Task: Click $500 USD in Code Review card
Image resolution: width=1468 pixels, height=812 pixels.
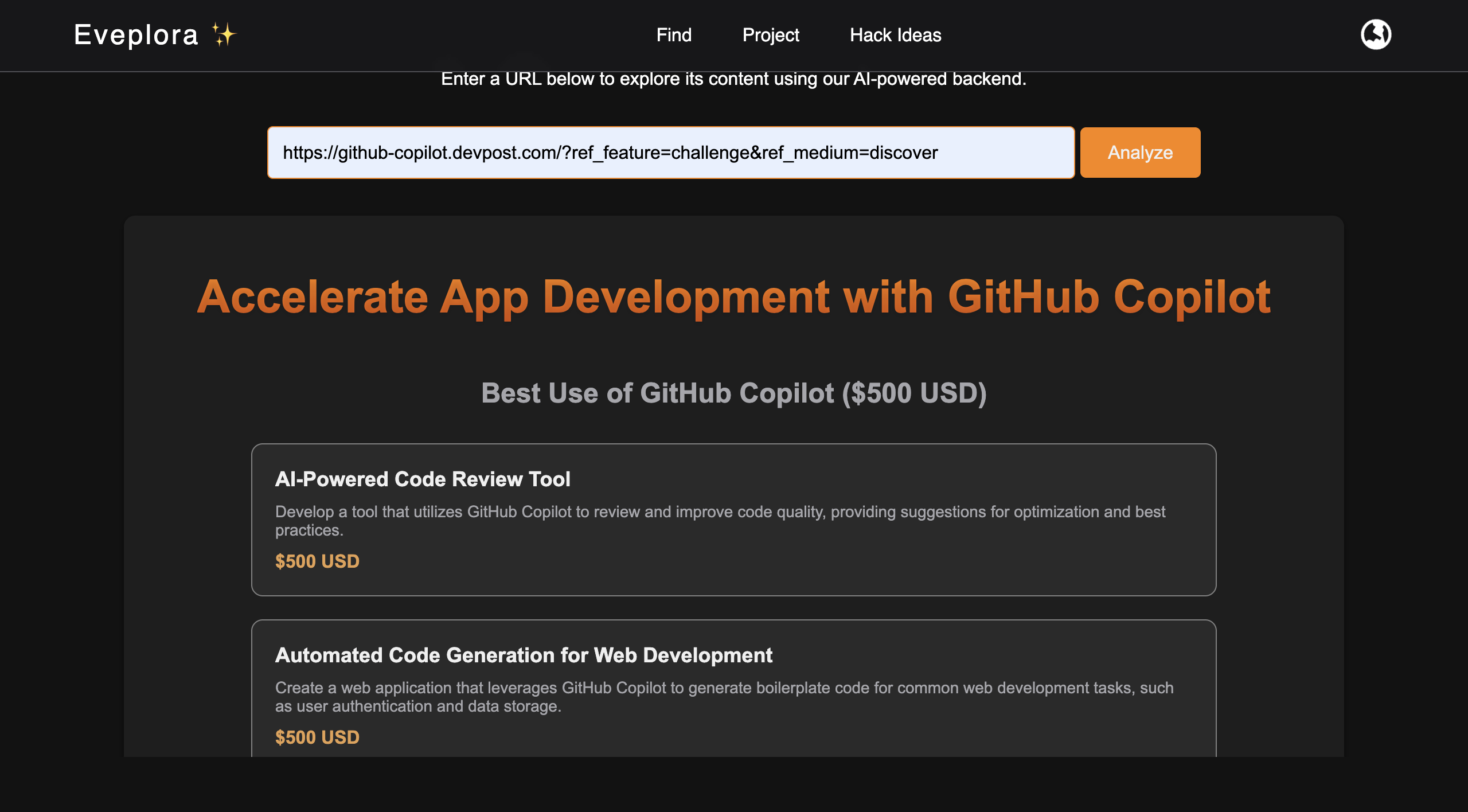Action: click(x=317, y=561)
